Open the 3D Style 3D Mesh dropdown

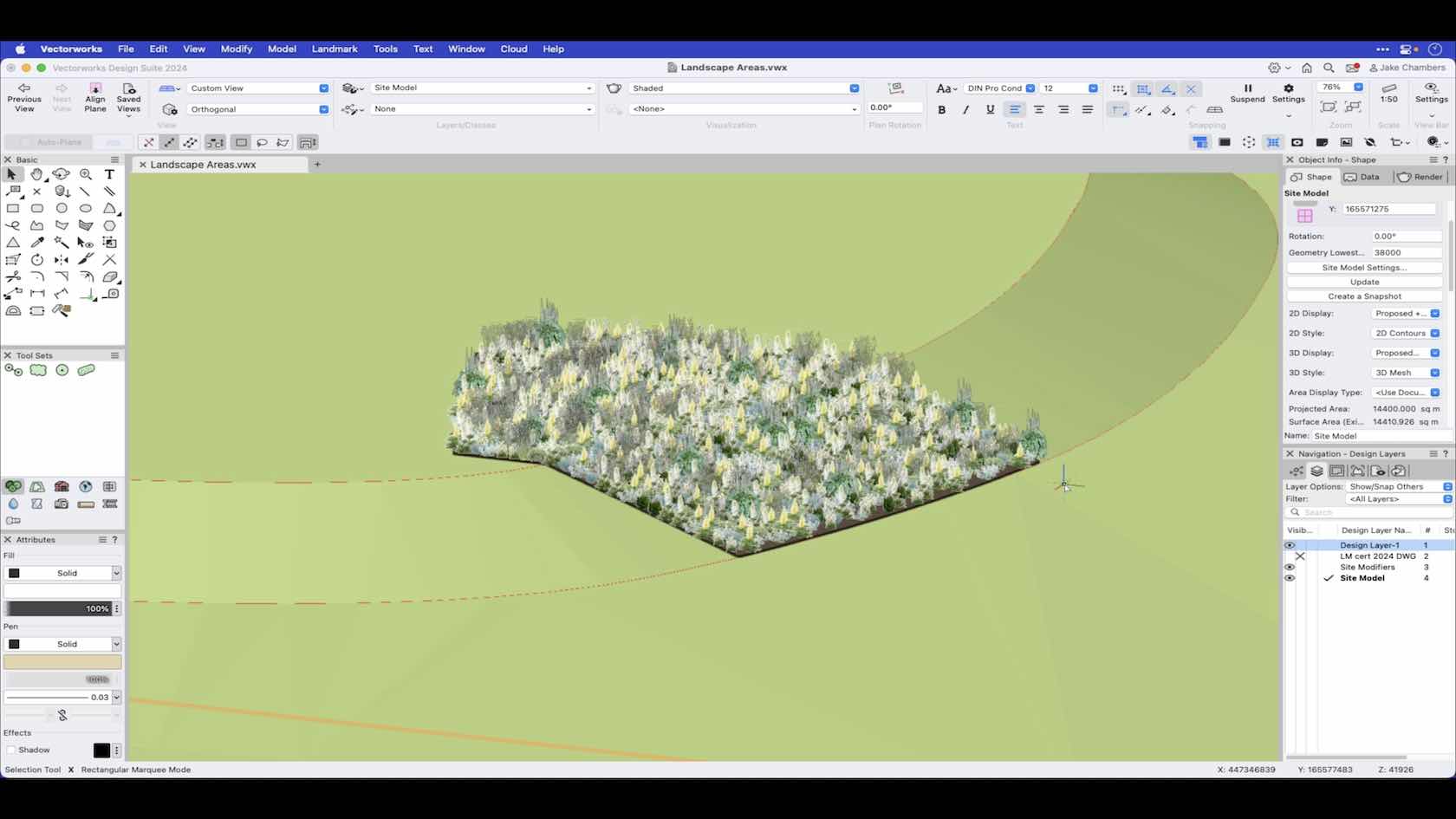[x=1406, y=373]
